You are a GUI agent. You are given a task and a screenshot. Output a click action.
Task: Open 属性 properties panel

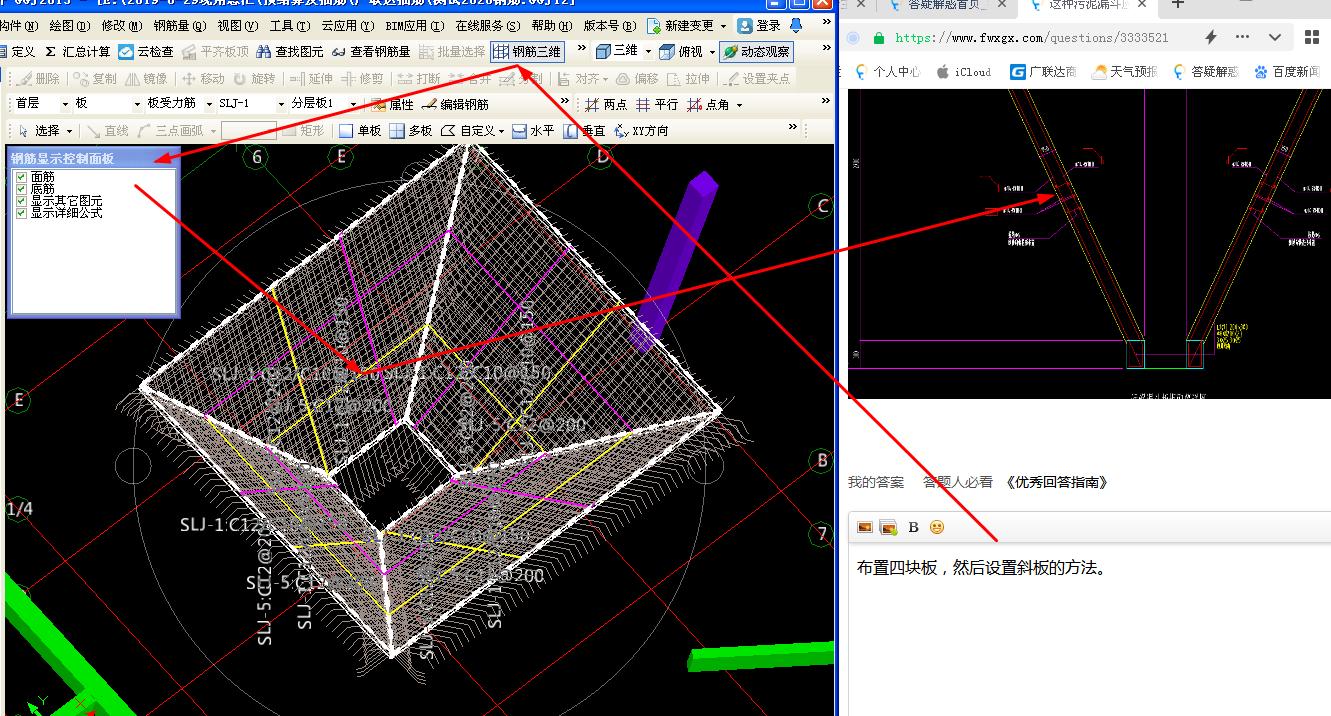(392, 104)
